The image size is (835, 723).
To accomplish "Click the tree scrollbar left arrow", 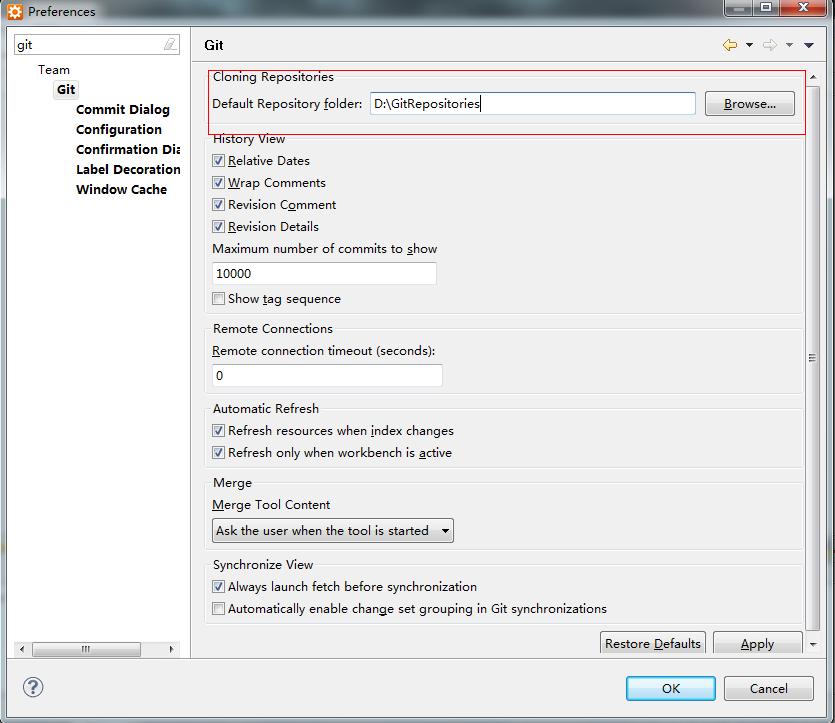I will (22, 649).
